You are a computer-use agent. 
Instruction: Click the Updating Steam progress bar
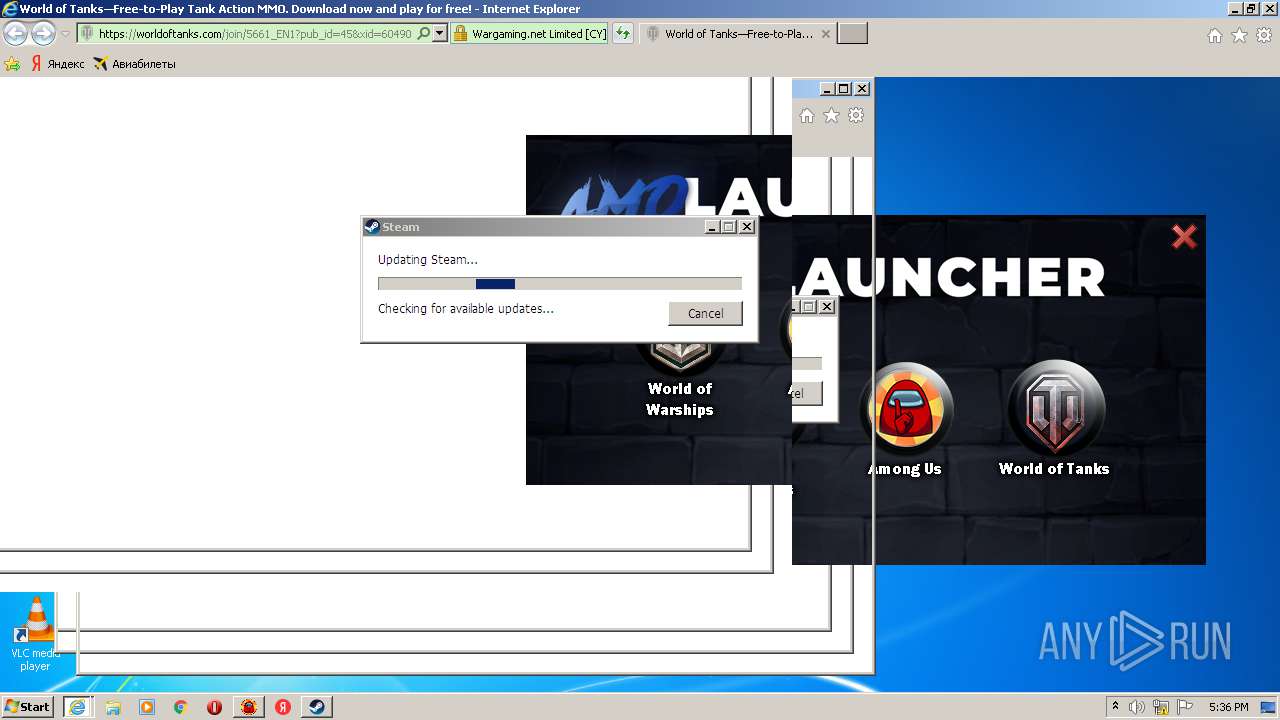pyautogui.click(x=560, y=284)
